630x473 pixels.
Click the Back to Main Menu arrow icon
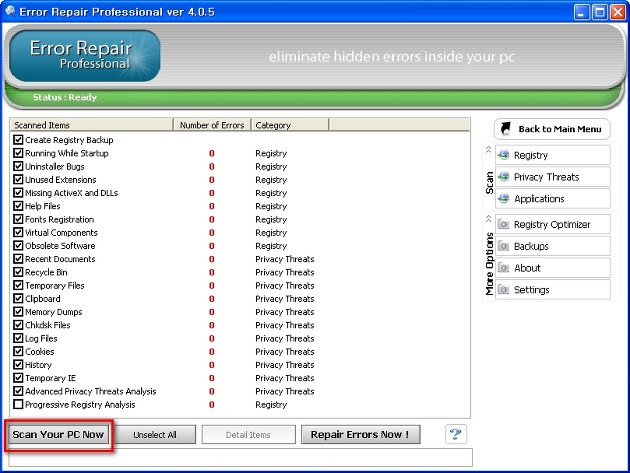505,129
